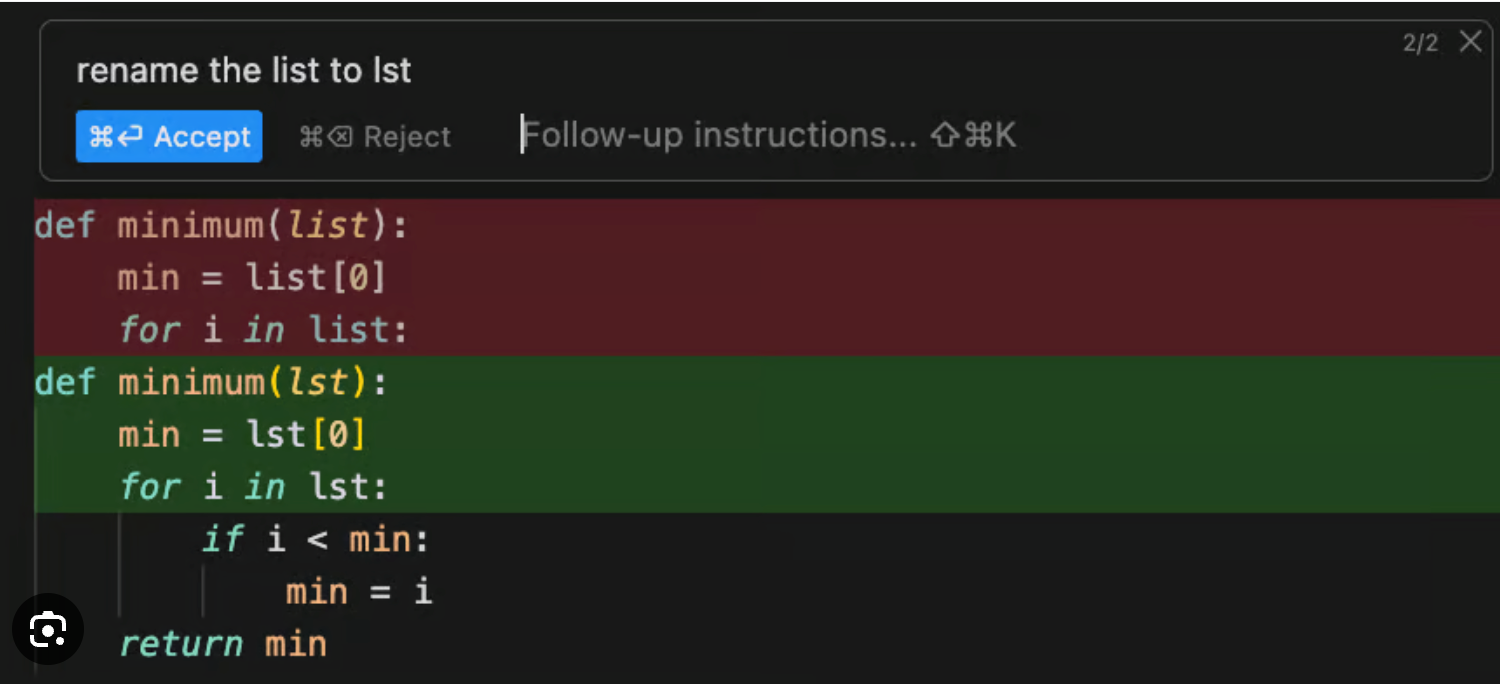
Task: Place cursor on the 'min = i' line
Action: tap(359, 592)
